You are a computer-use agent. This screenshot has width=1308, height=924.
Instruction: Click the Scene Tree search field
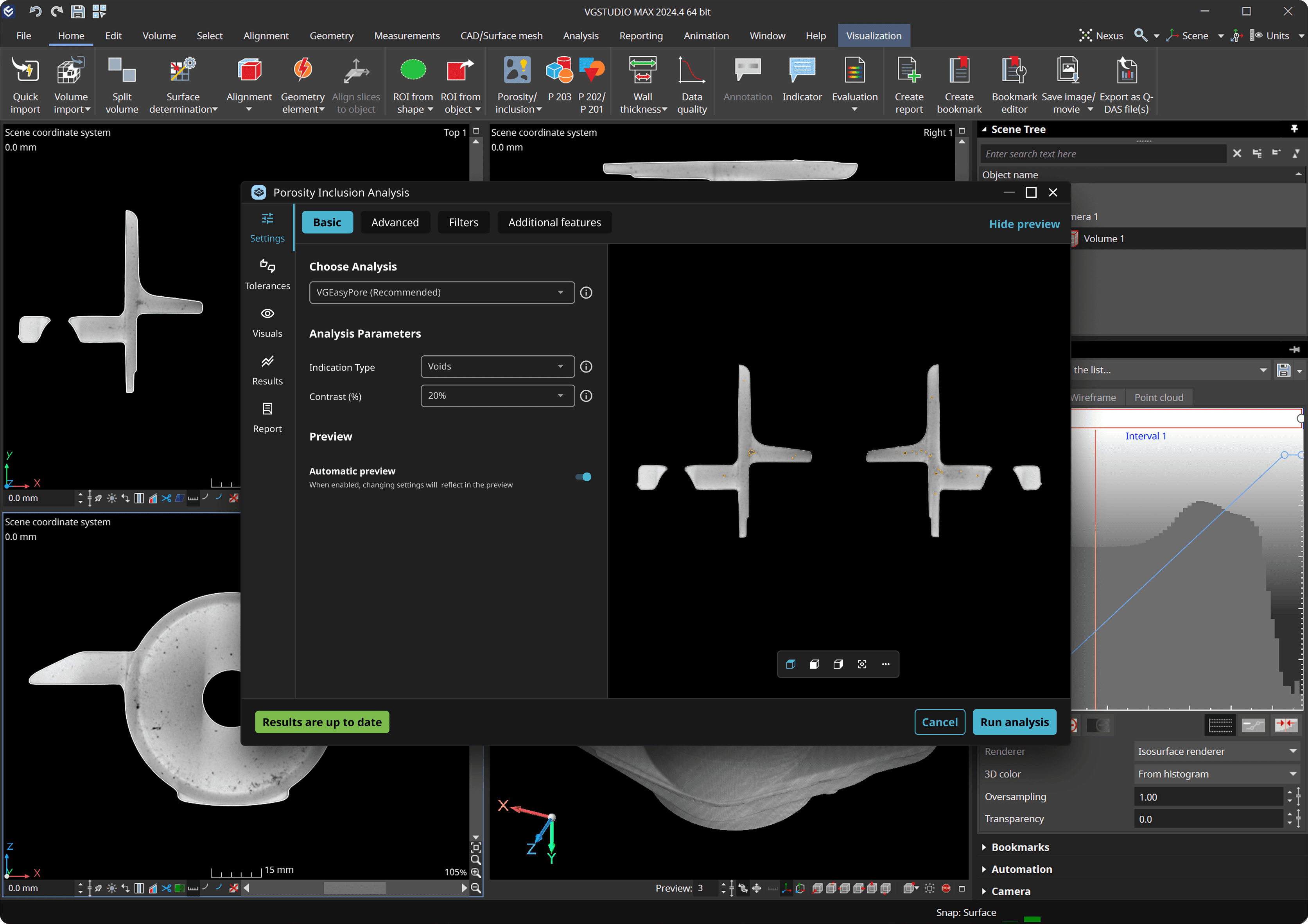(1102, 154)
